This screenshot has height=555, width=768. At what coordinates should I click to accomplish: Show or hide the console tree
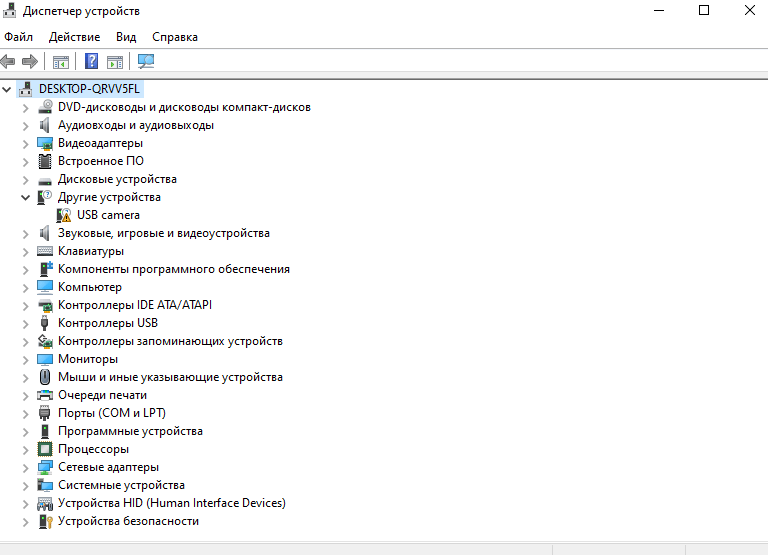61,62
